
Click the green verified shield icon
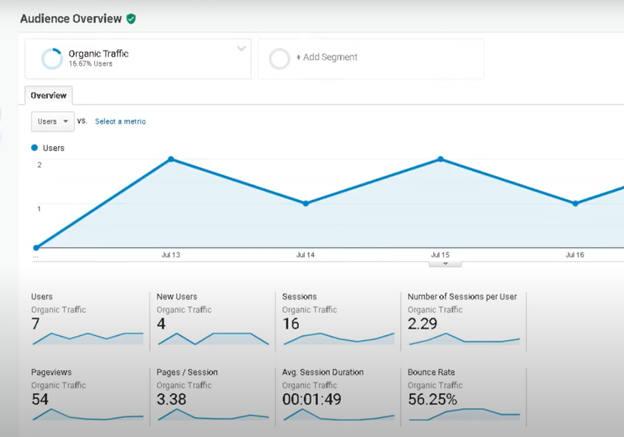click(x=131, y=18)
